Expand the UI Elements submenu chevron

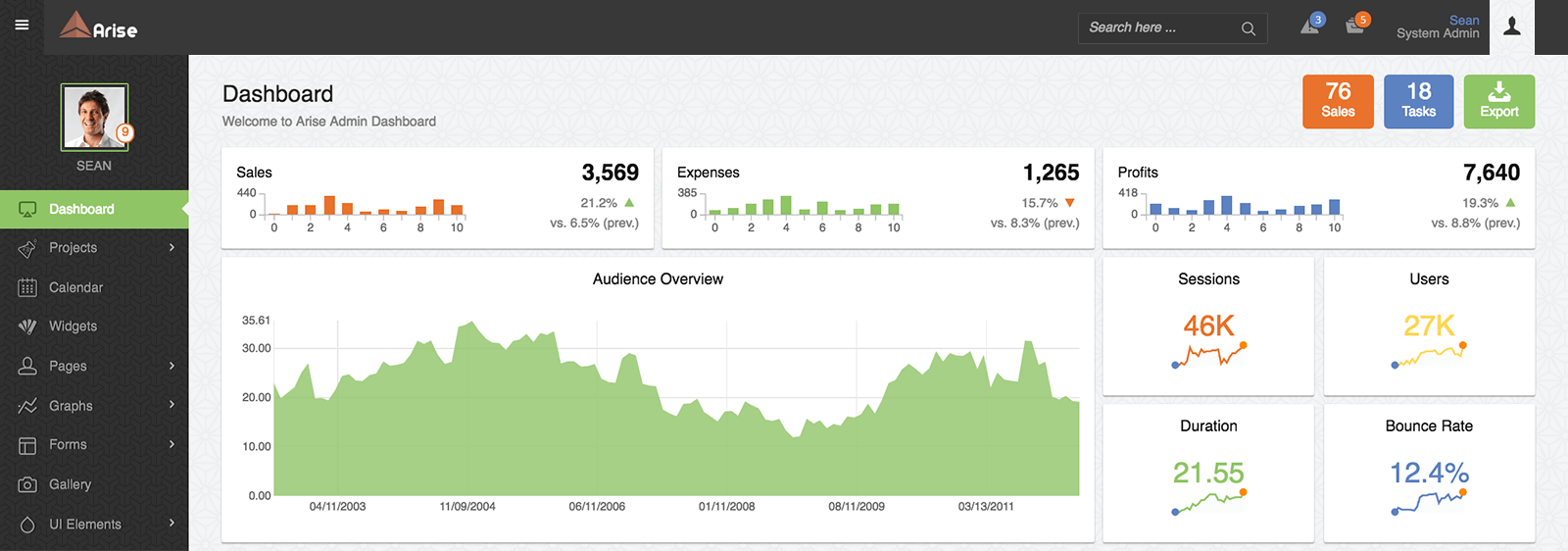tap(171, 524)
